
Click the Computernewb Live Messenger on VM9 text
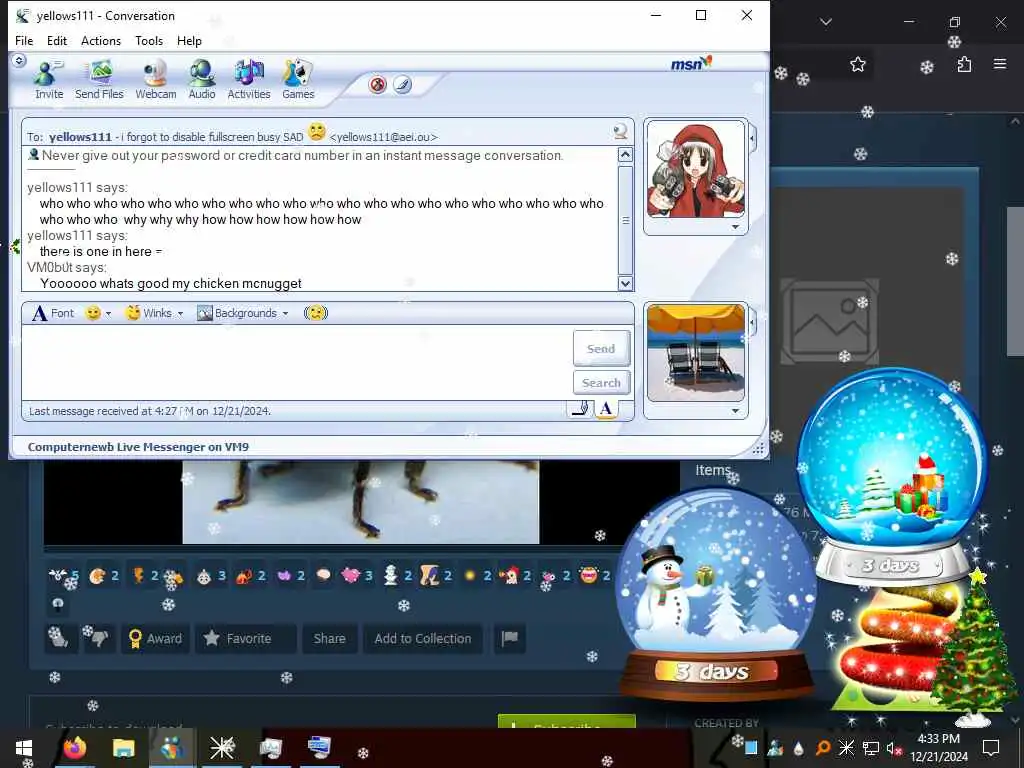138,447
